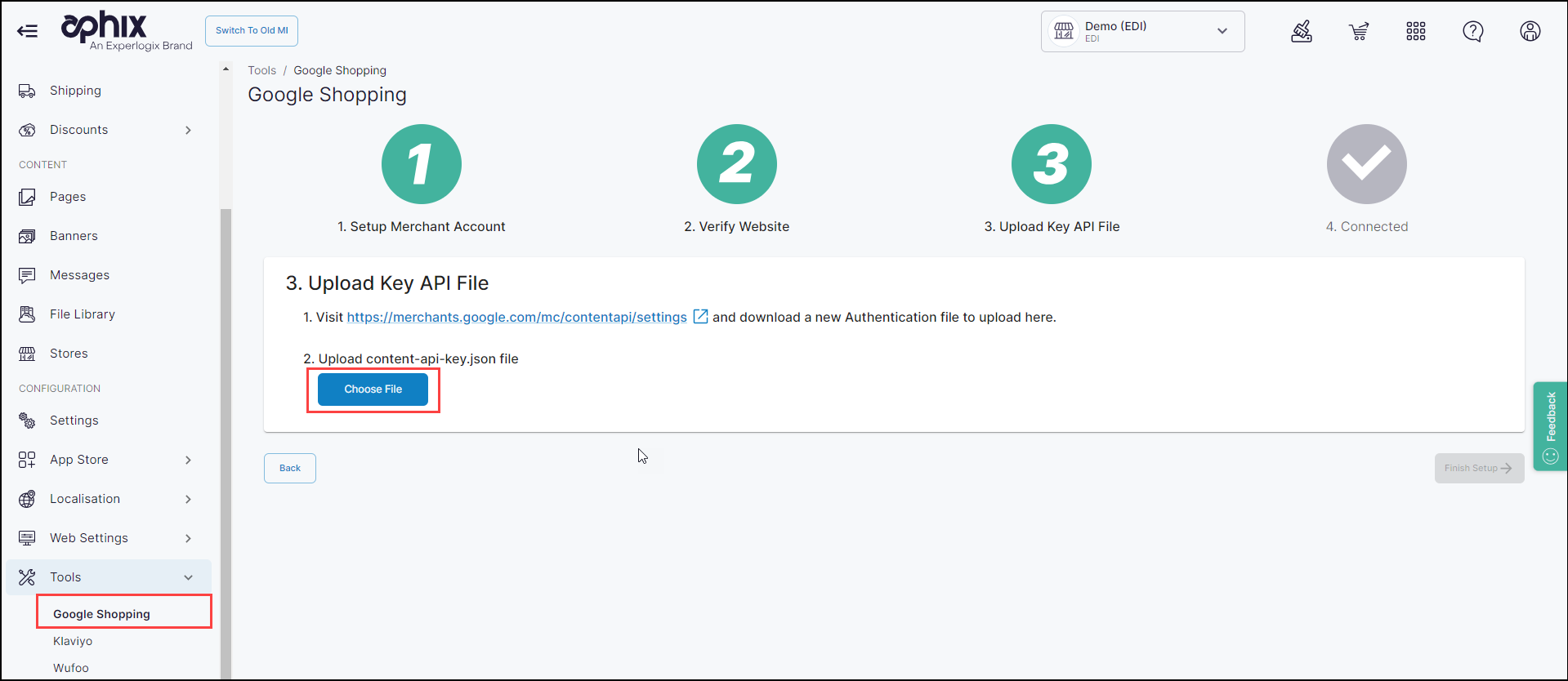This screenshot has height=681, width=1568.
Task: Click the external link icon beside merchants URL
Action: (700, 317)
